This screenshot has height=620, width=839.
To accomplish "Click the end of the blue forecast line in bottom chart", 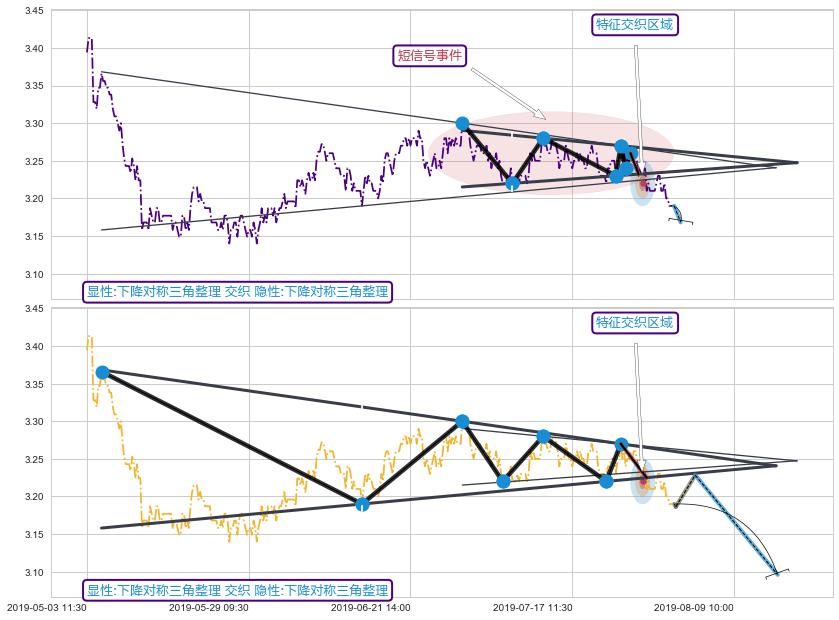I will click(776, 573).
